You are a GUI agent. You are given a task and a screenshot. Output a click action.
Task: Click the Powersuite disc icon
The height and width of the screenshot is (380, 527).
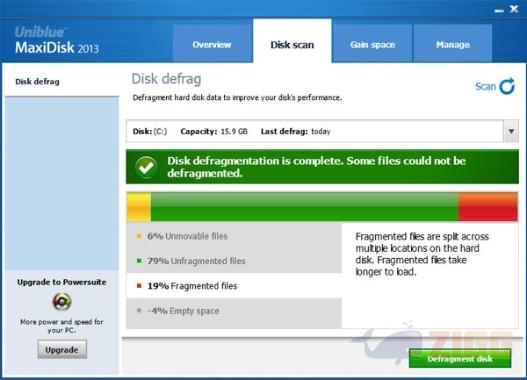pos(62,301)
